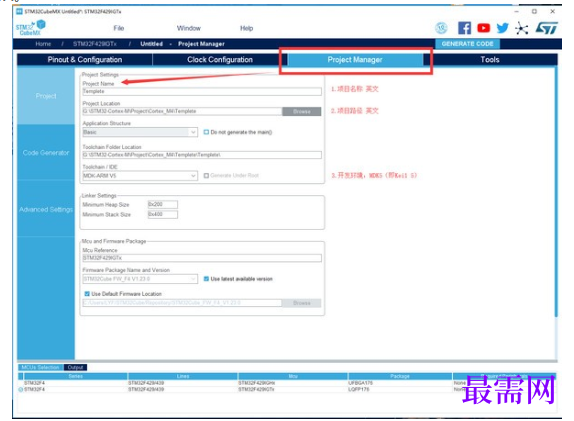Open the Facebook icon link

tap(464, 28)
